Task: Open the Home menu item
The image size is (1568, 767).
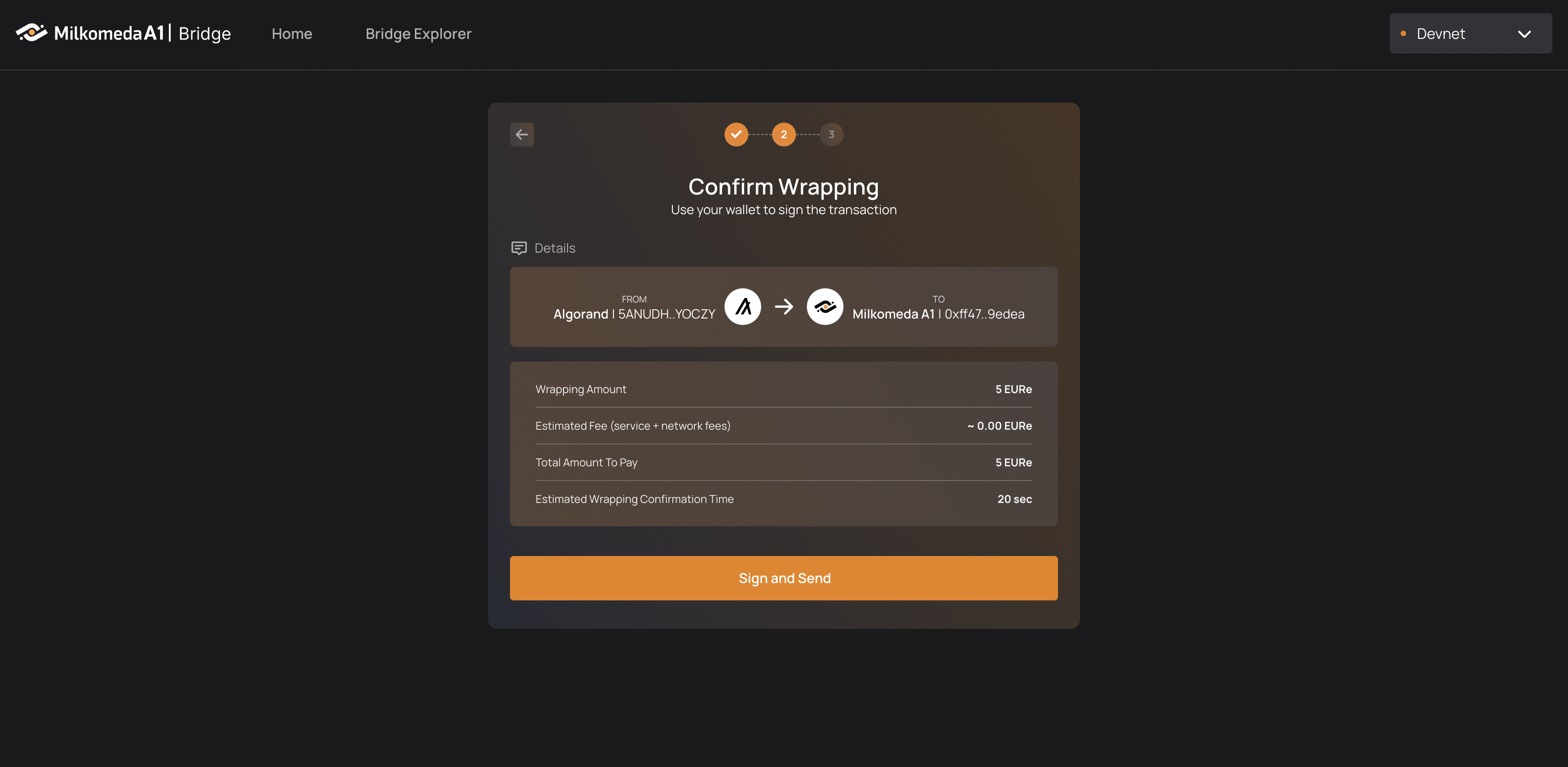Action: 291,33
